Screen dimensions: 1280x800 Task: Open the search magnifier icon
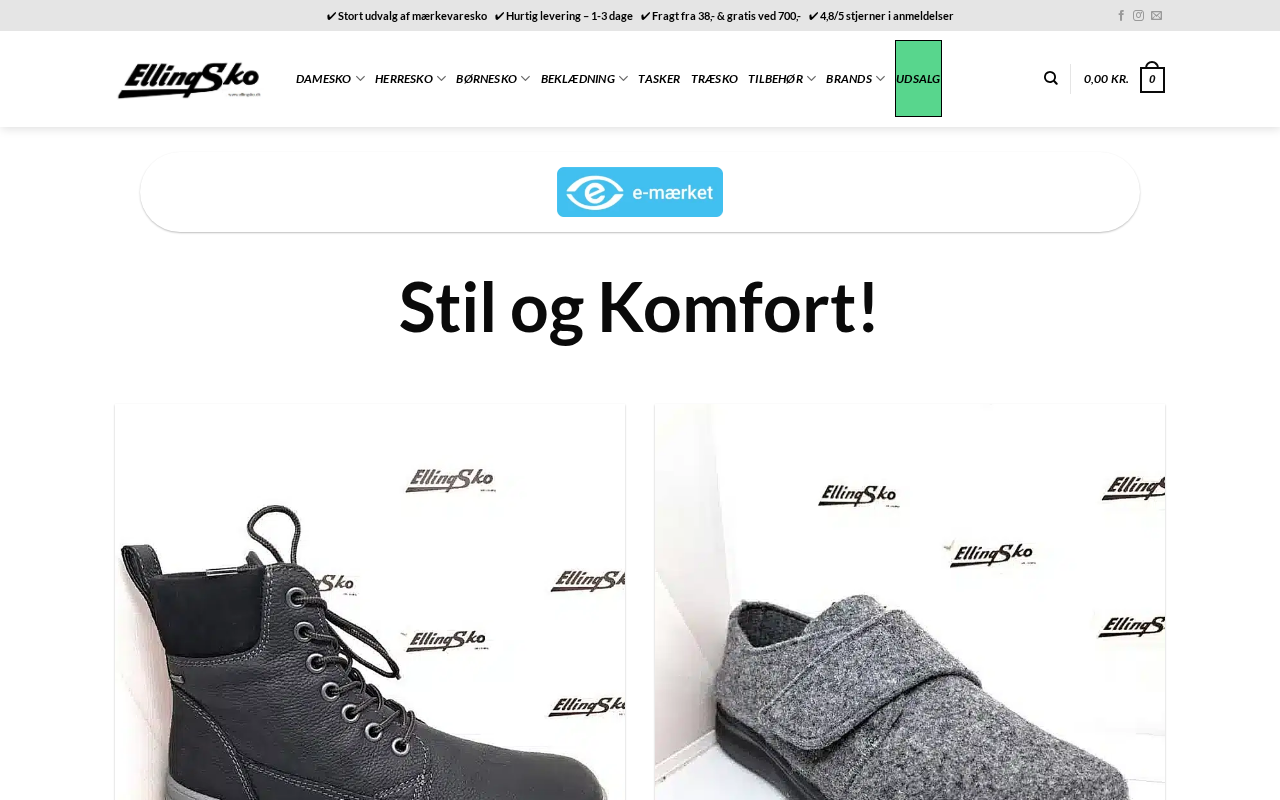[1050, 79]
